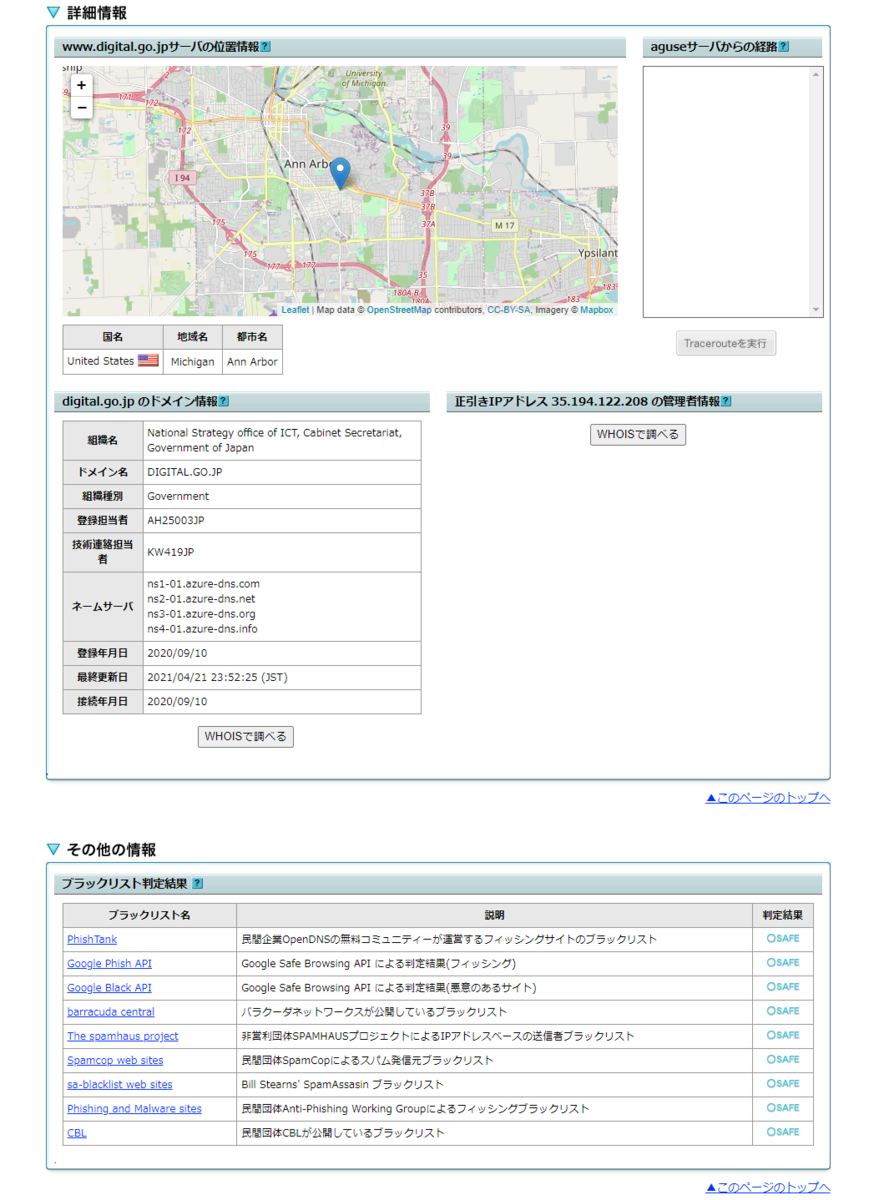Image resolution: width=869 pixels, height=1200 pixels.
Task: Open help icon beside ドメイン情報 heading
Action: pyautogui.click(x=224, y=402)
